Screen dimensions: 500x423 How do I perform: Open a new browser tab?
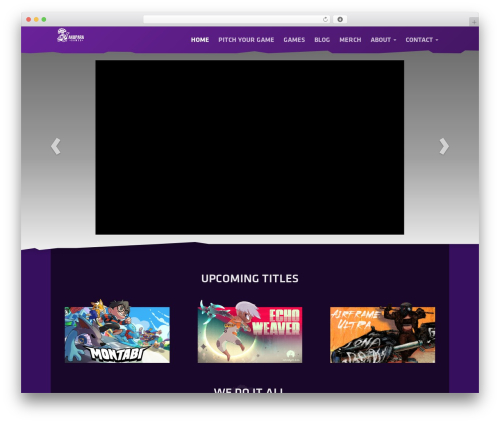pos(474,22)
